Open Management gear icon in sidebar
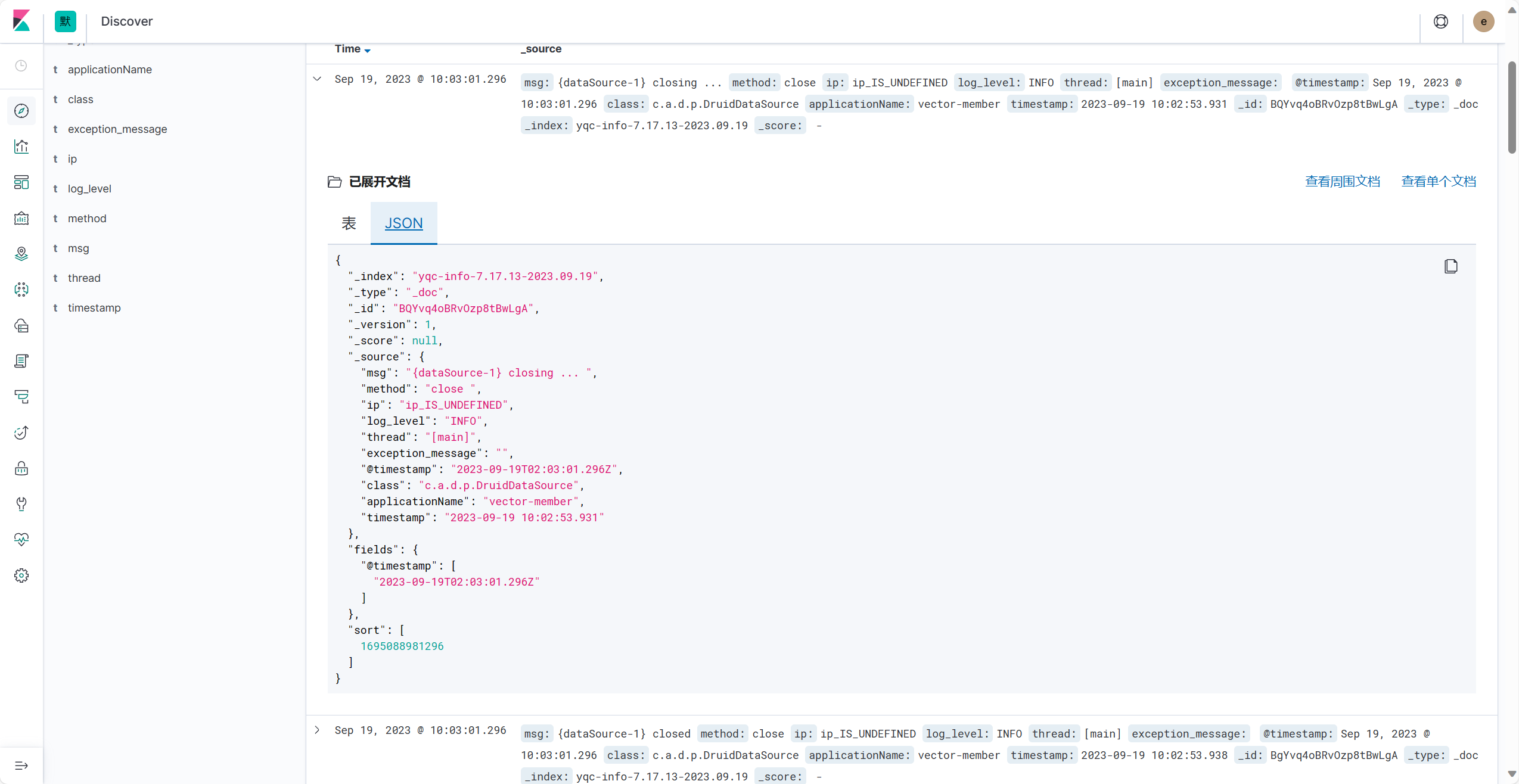This screenshot has width=1519, height=784. point(21,575)
